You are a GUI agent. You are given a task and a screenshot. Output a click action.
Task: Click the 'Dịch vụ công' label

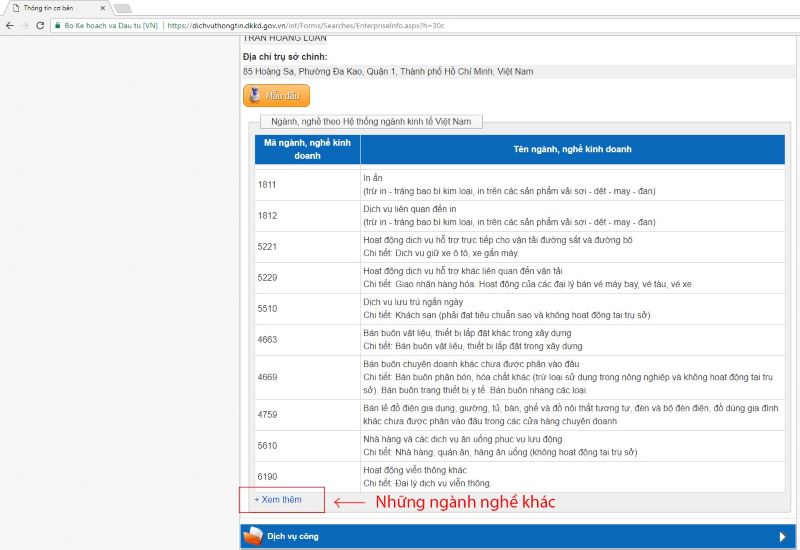click(293, 536)
